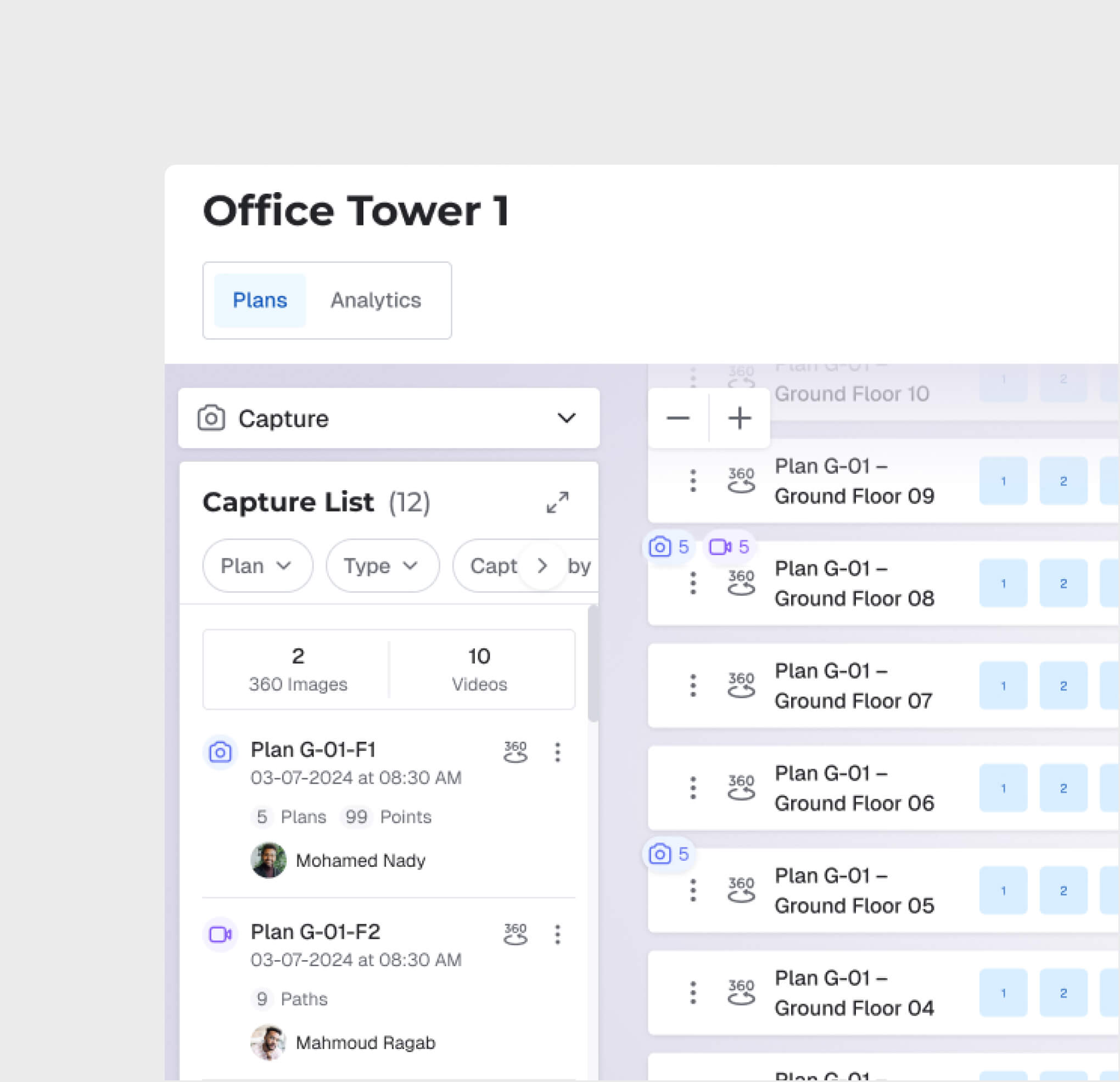
Task: Zoom in with the plus button
Action: tap(740, 418)
